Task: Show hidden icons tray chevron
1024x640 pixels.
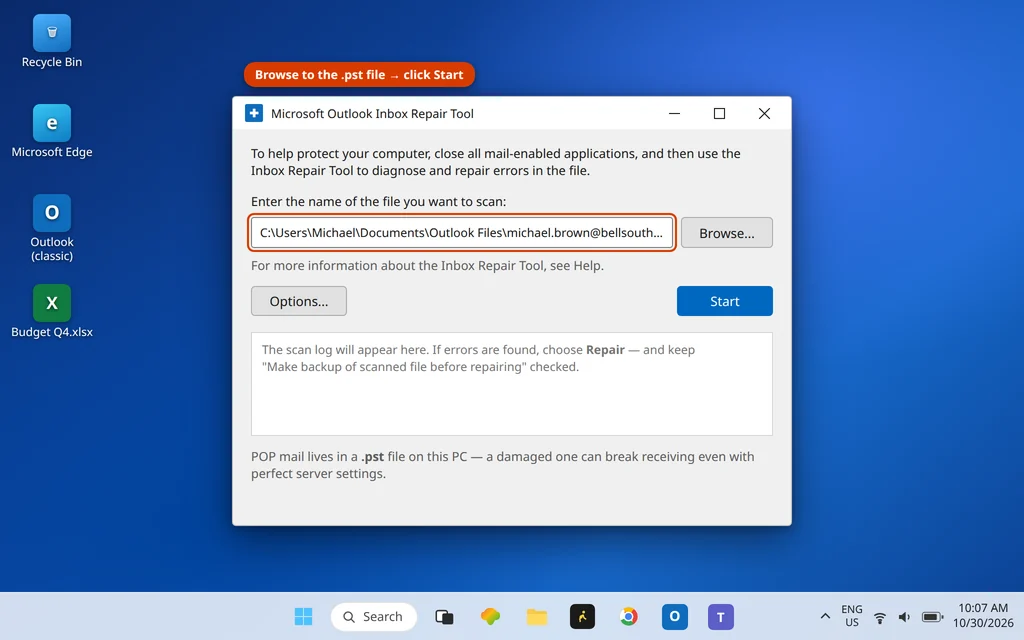Action: 825,616
